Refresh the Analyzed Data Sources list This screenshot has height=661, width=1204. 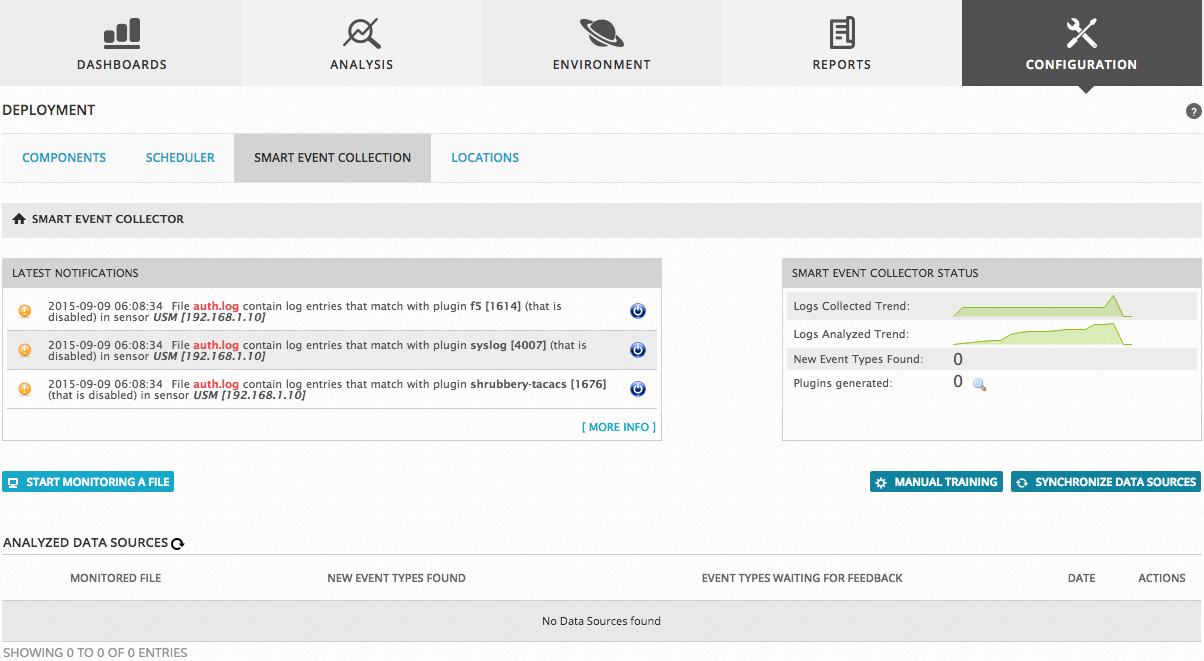pos(177,544)
